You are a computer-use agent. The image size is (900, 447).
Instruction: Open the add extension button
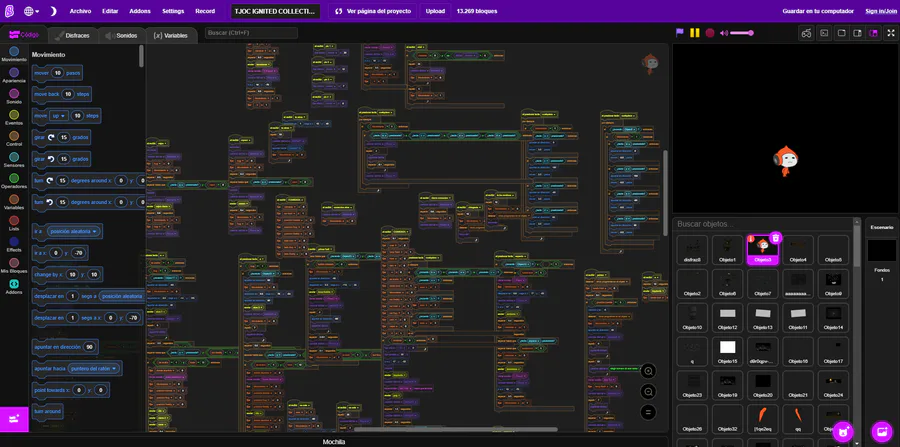click(x=14, y=419)
